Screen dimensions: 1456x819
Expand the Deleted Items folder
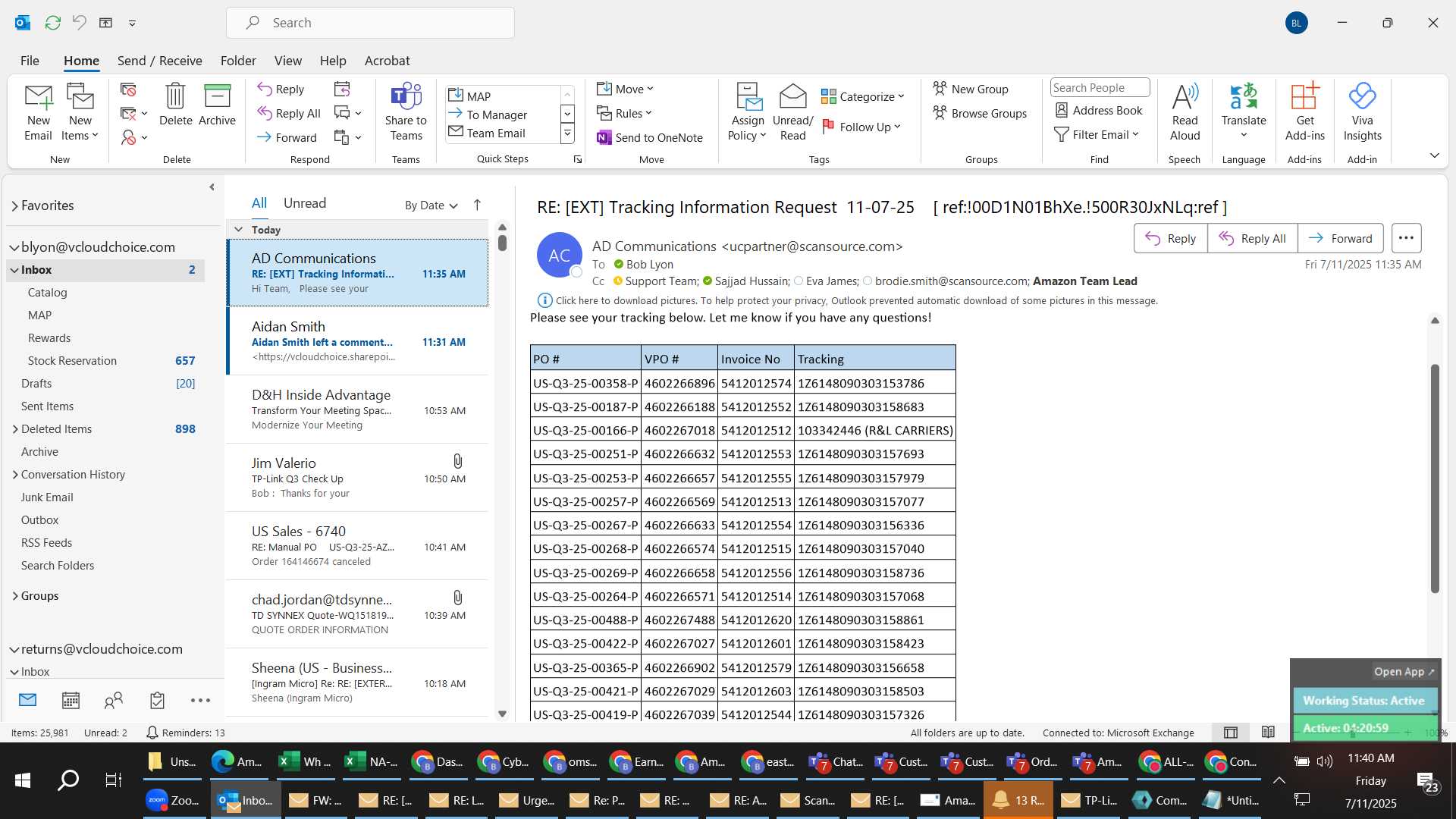[x=15, y=429]
